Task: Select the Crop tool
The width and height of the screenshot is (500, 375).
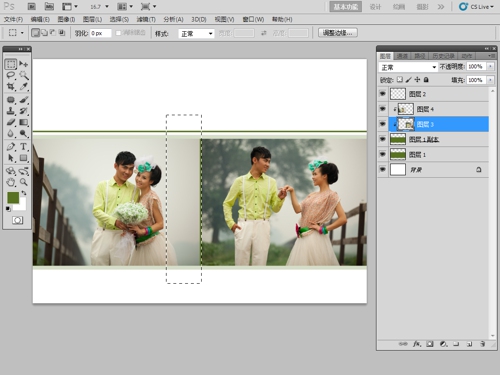Action: point(11,87)
